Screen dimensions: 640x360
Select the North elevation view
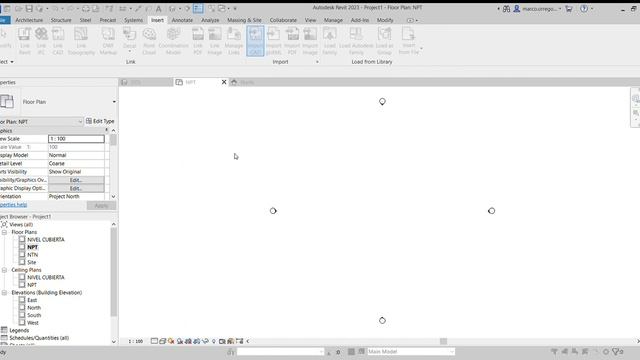tap(34, 308)
